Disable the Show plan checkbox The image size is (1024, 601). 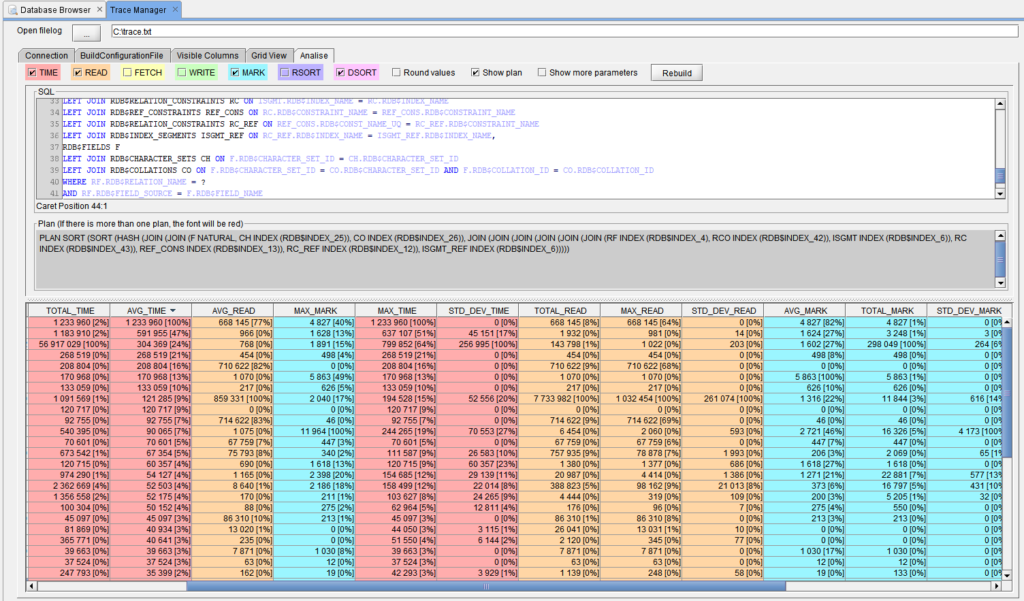click(474, 73)
